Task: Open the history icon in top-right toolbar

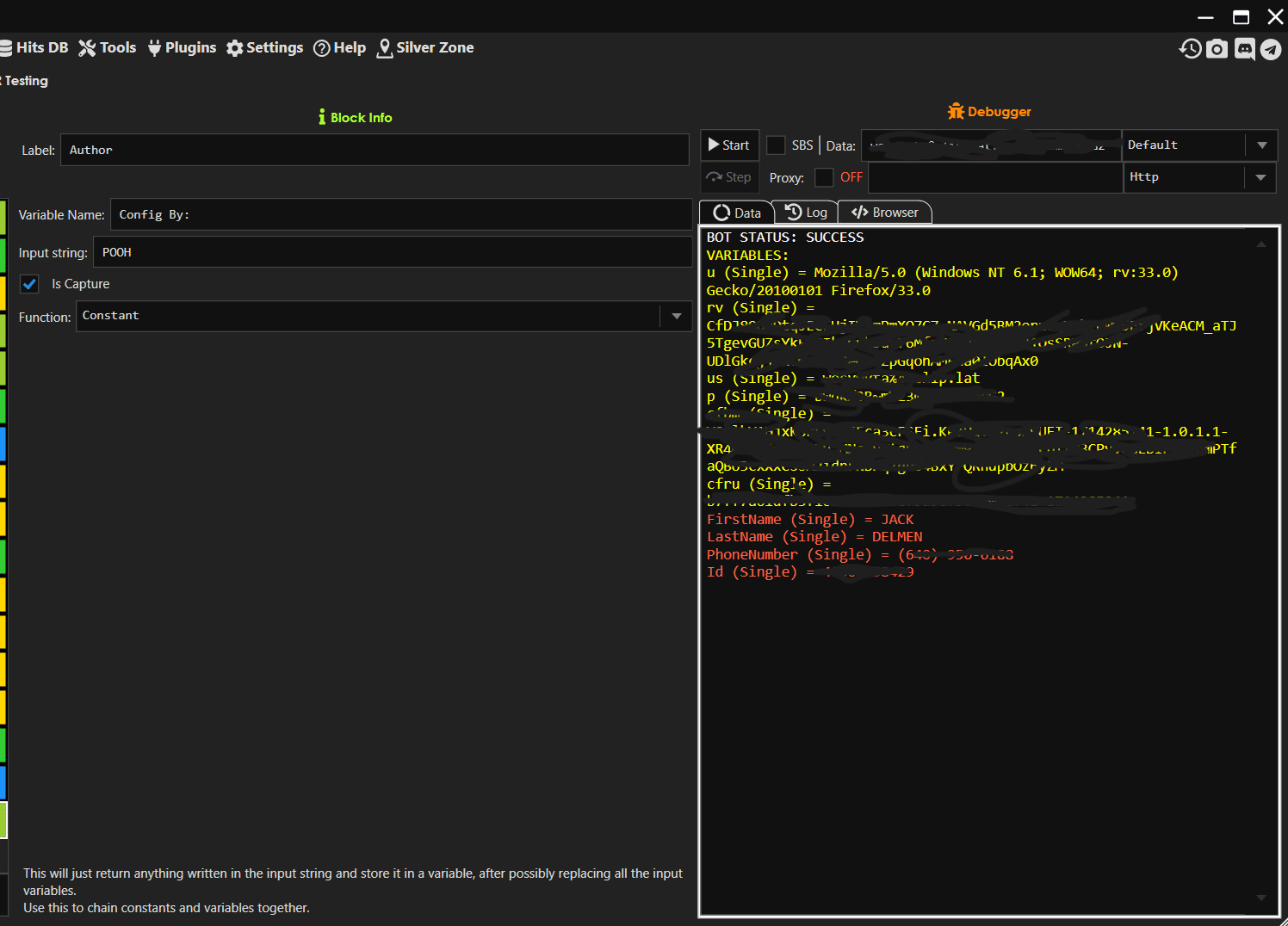Action: point(1190,49)
